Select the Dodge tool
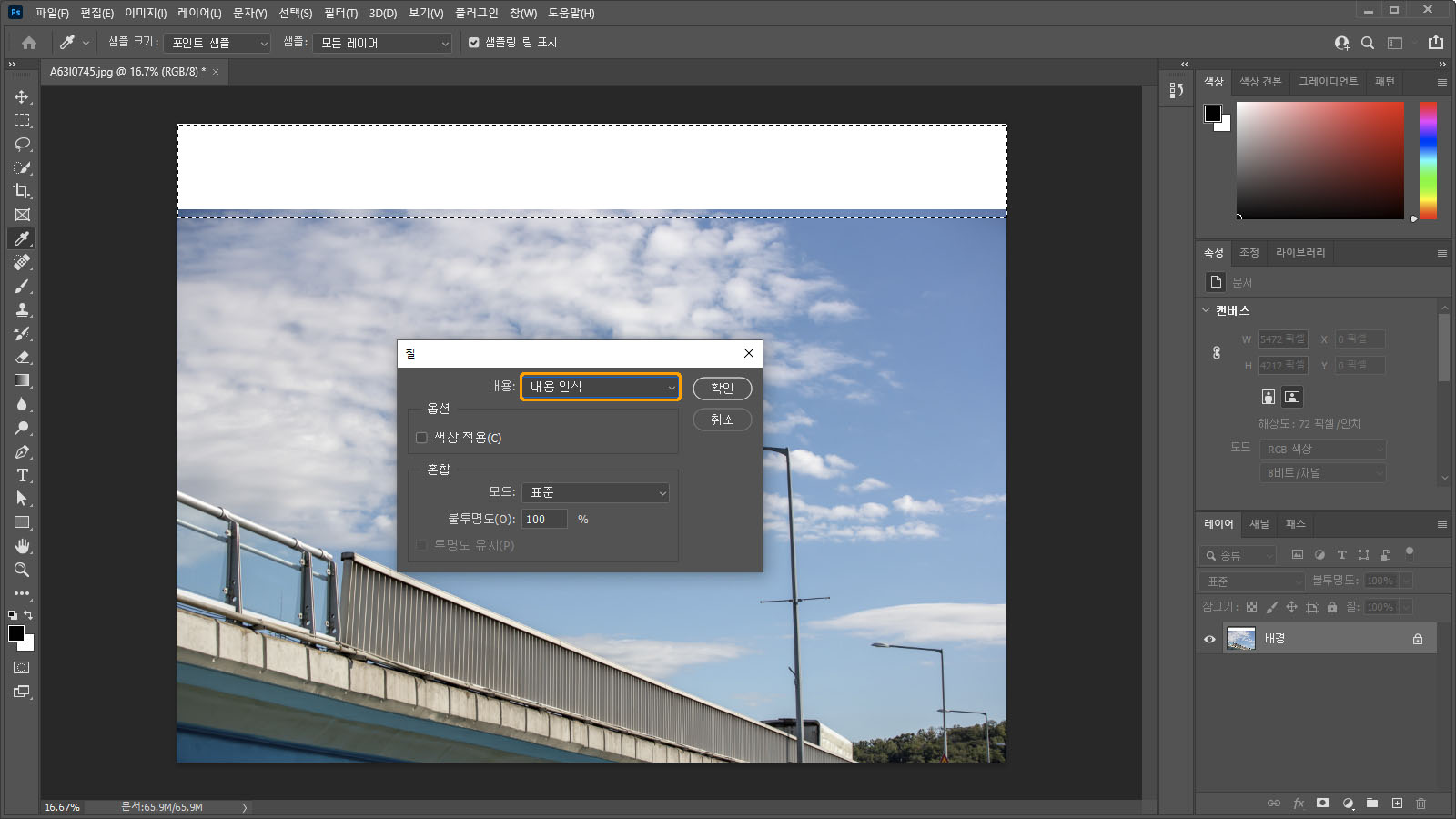Viewport: 1456px width, 819px height. 22,428
